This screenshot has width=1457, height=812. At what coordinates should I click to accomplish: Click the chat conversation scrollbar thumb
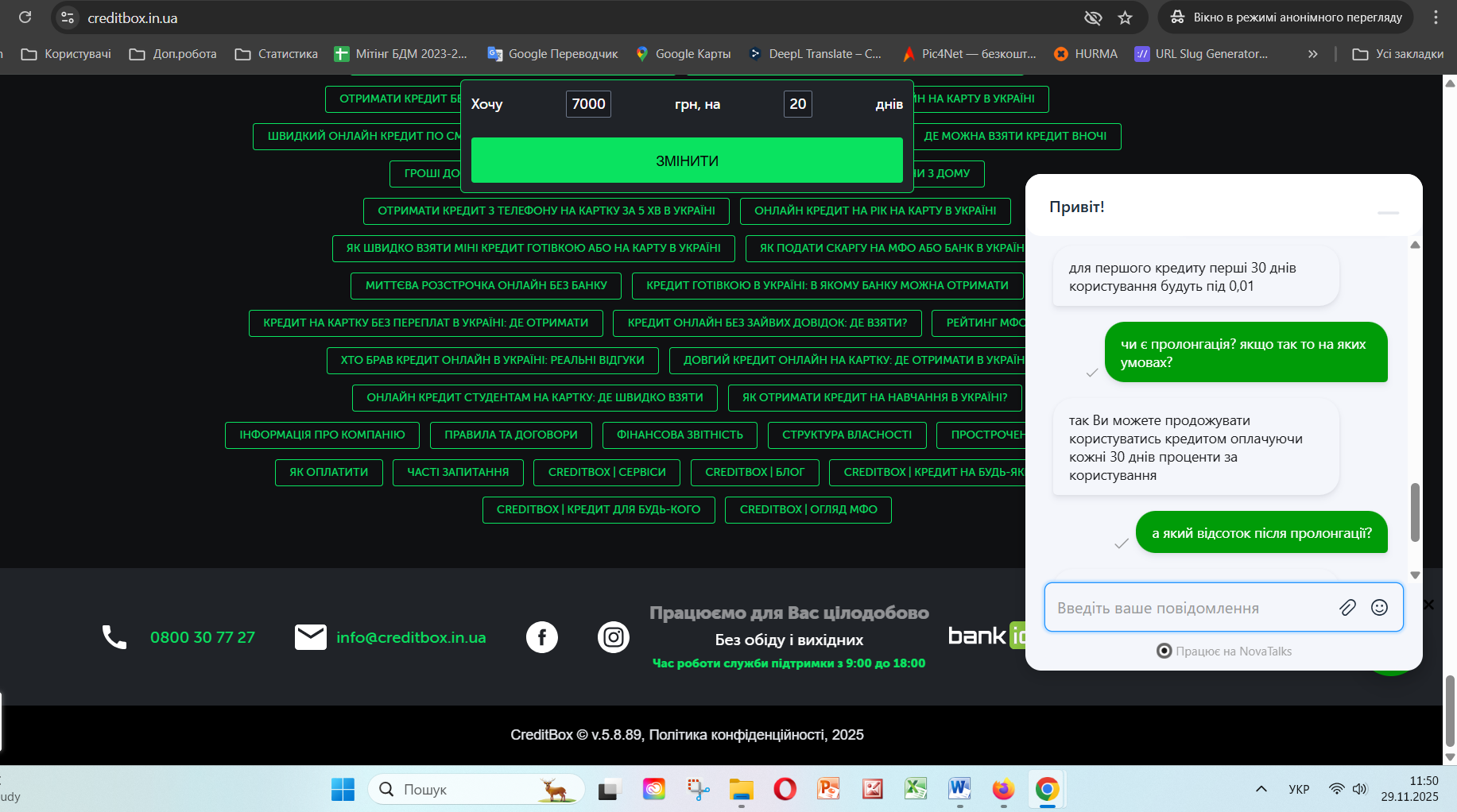pyautogui.click(x=1415, y=512)
